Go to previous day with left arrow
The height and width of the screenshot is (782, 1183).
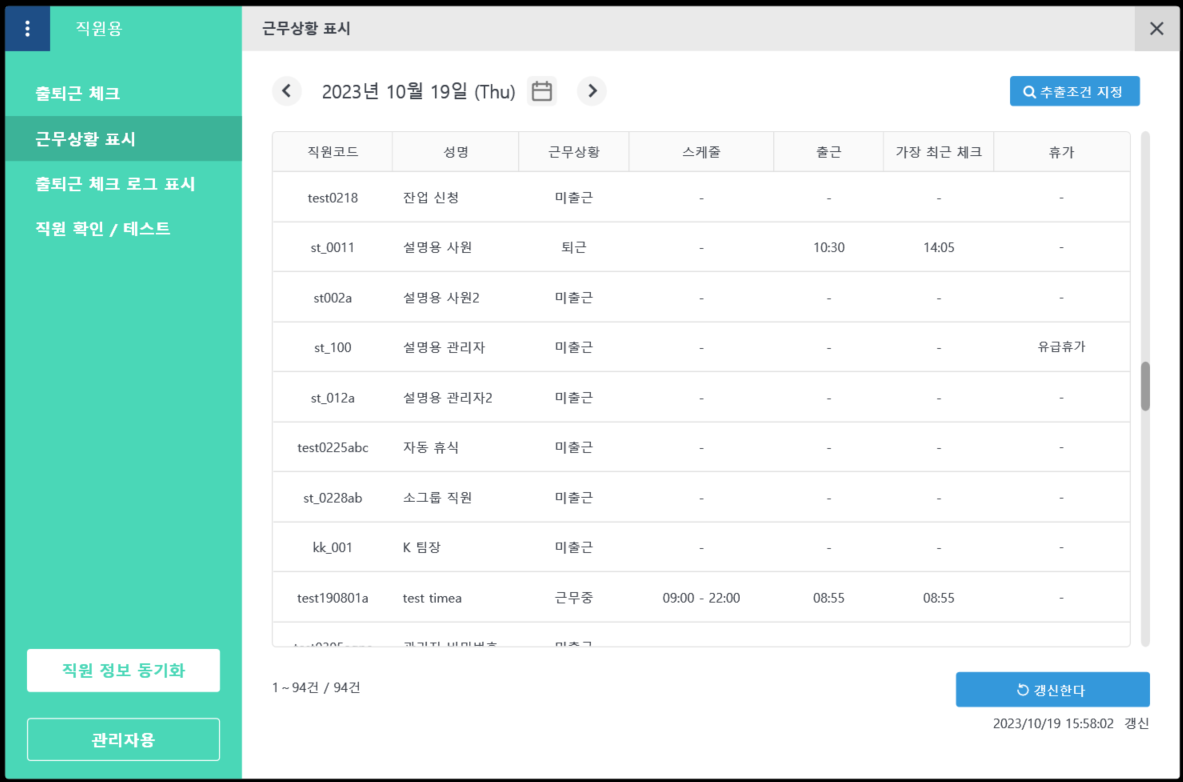[286, 91]
